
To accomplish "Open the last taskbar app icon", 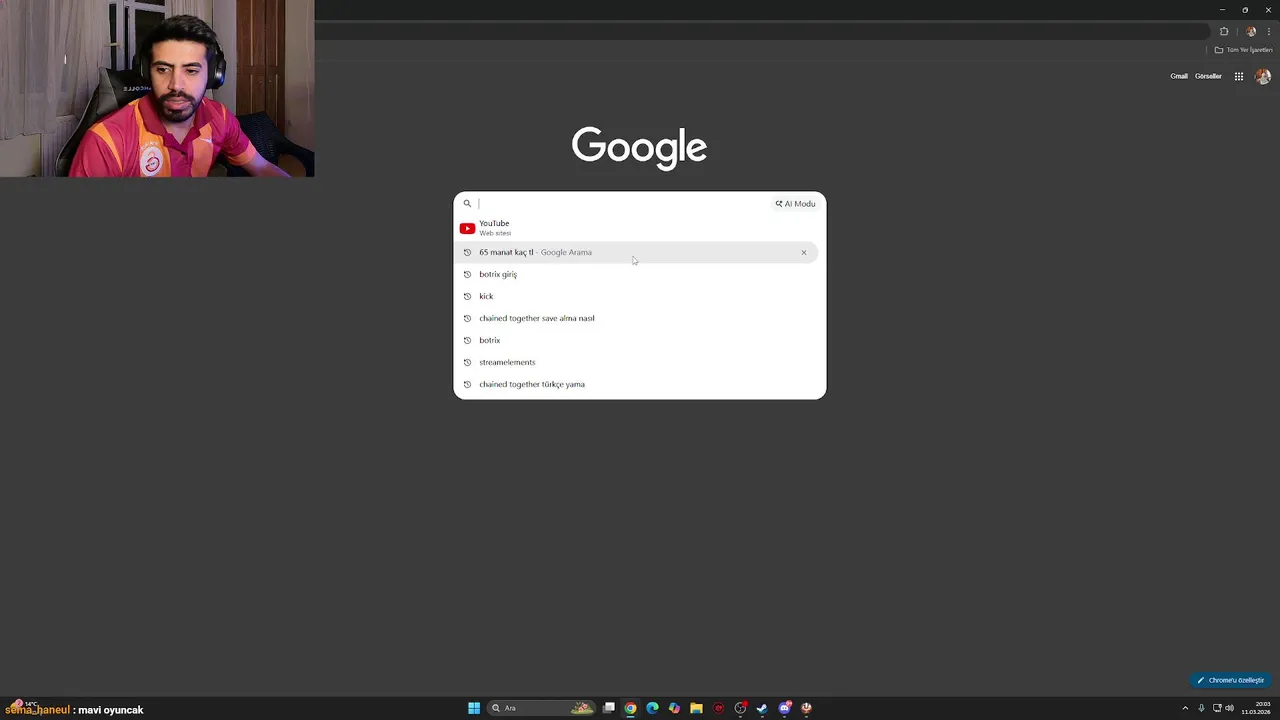I will 806,708.
